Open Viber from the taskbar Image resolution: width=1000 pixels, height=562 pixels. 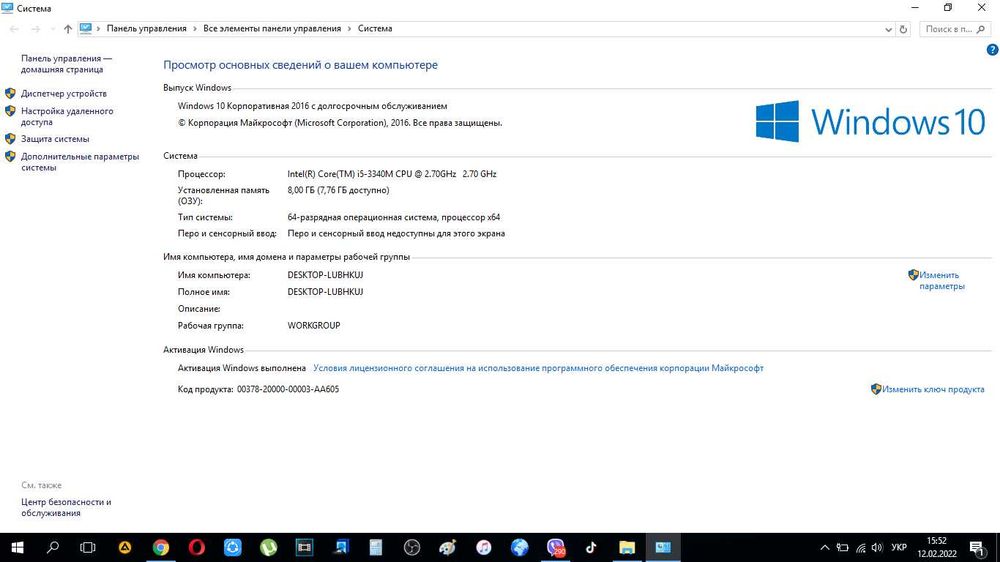(555, 547)
